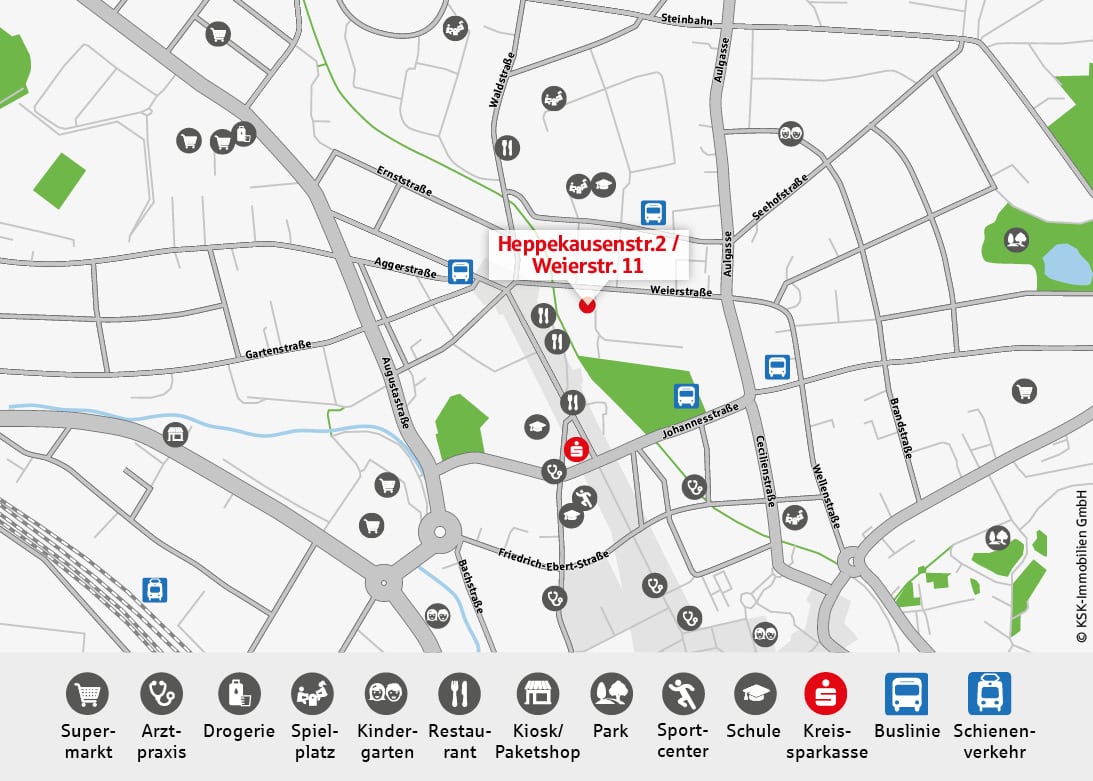Click the school marker beneath the Sportcenter marker
The height and width of the screenshot is (781, 1093).
point(571,515)
